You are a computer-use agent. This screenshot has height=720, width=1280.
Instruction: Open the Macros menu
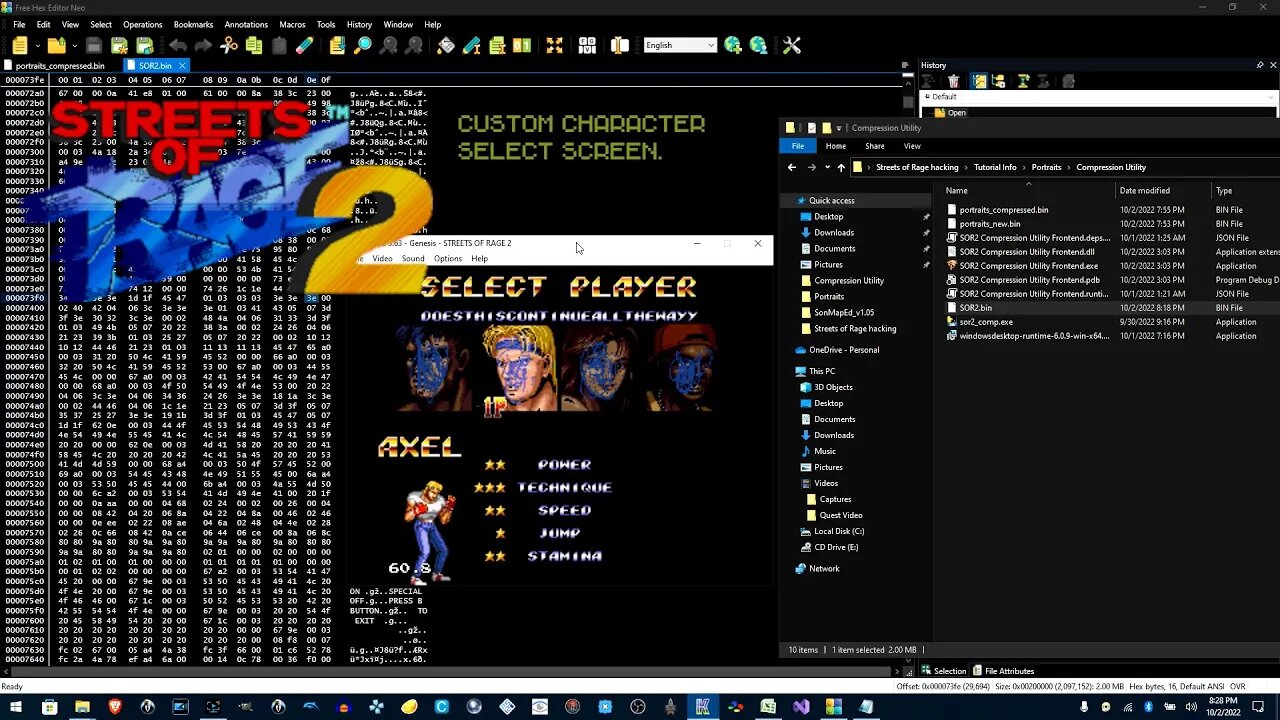pos(292,24)
